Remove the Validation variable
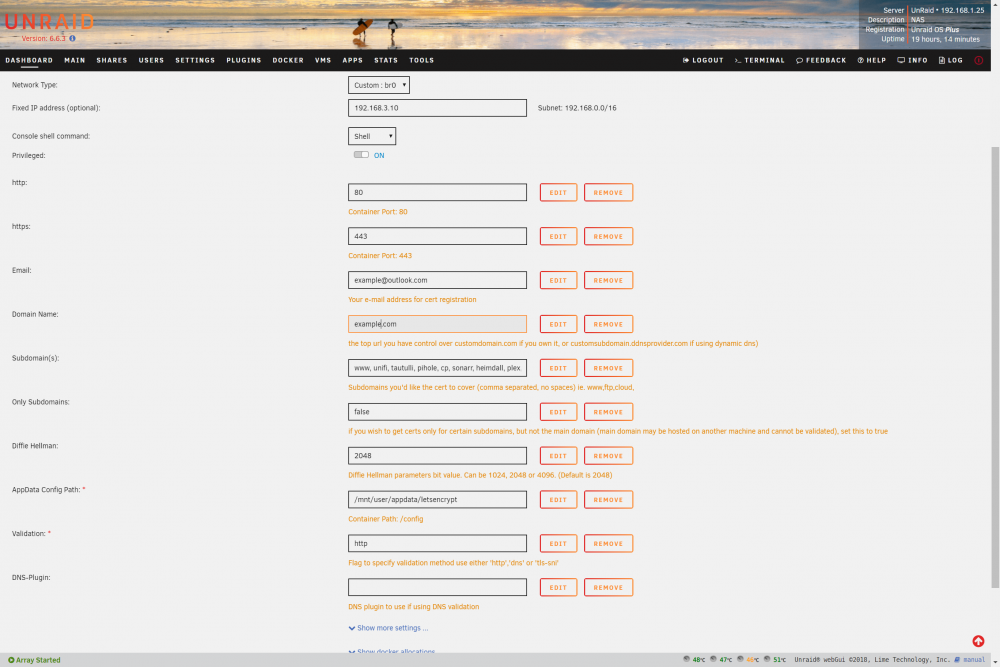 pos(608,544)
